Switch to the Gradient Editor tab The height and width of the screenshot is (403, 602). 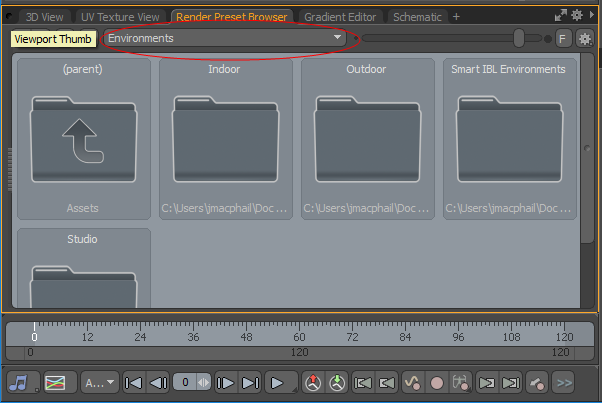click(x=341, y=17)
